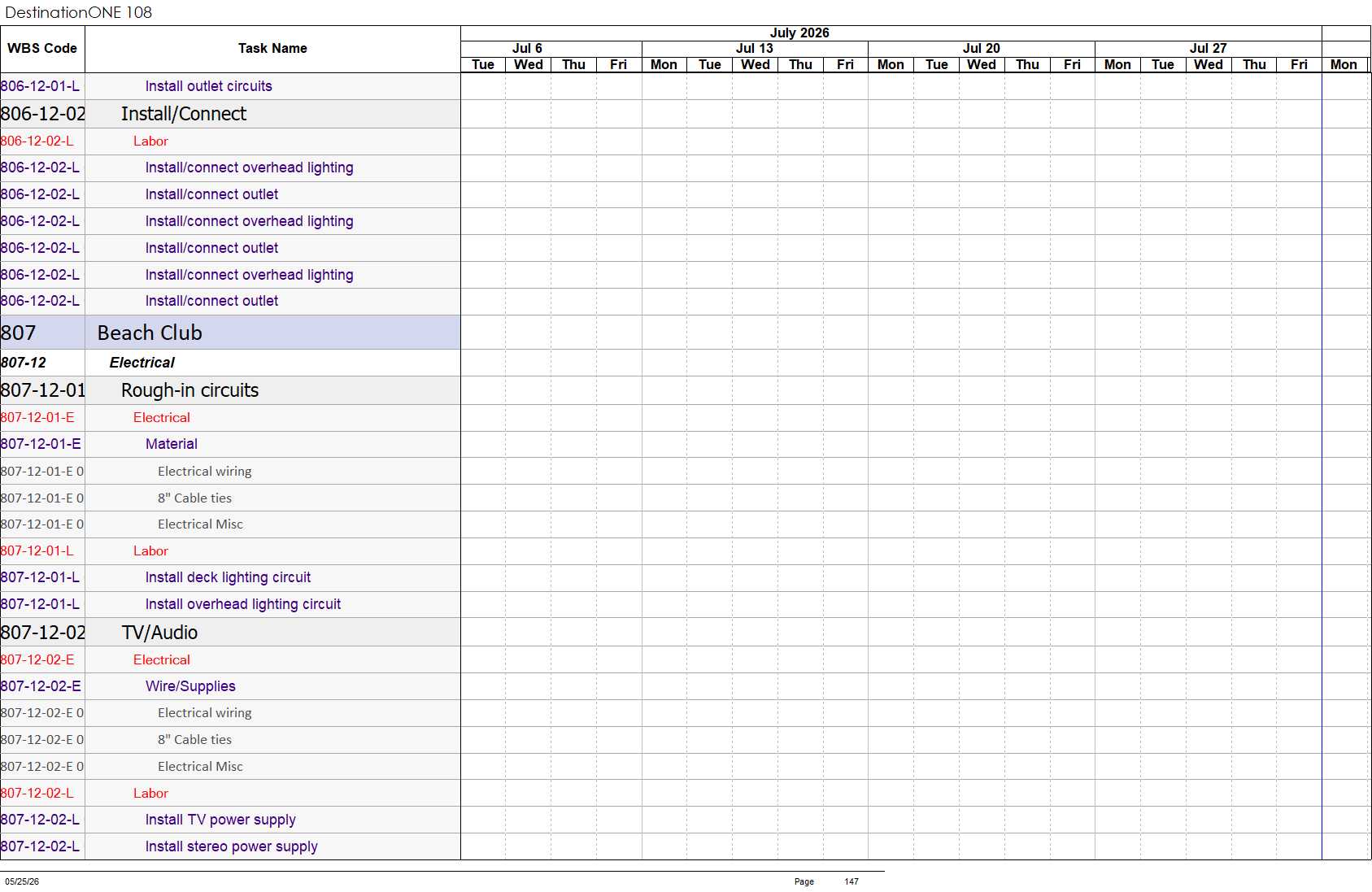Click the WBS code cell 806-12-02
The width and height of the screenshot is (1372, 892).
42,114
